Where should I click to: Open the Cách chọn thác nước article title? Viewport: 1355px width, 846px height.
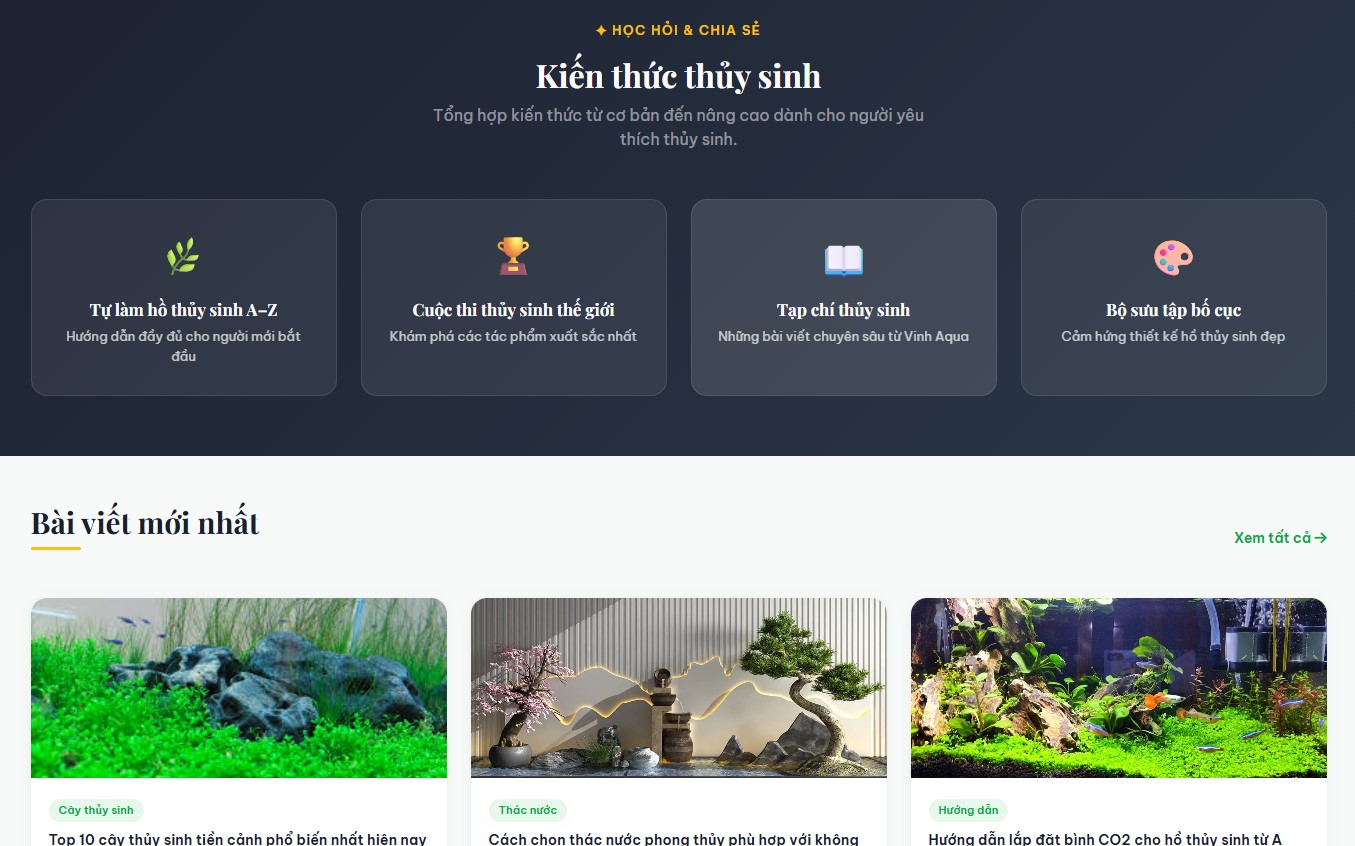(674, 839)
